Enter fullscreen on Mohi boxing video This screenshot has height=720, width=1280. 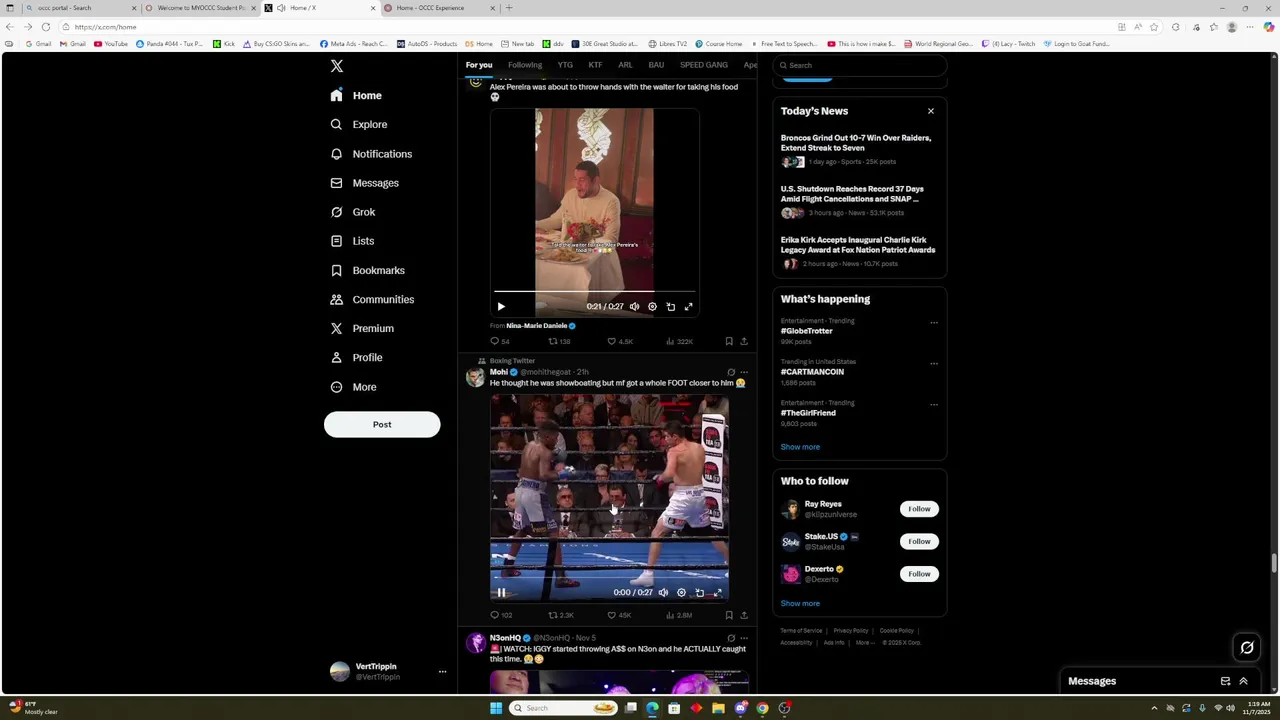717,592
